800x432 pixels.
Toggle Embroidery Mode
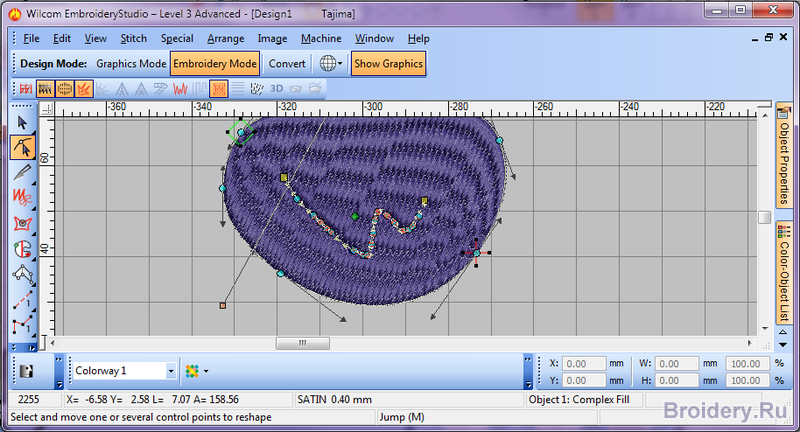[x=214, y=63]
